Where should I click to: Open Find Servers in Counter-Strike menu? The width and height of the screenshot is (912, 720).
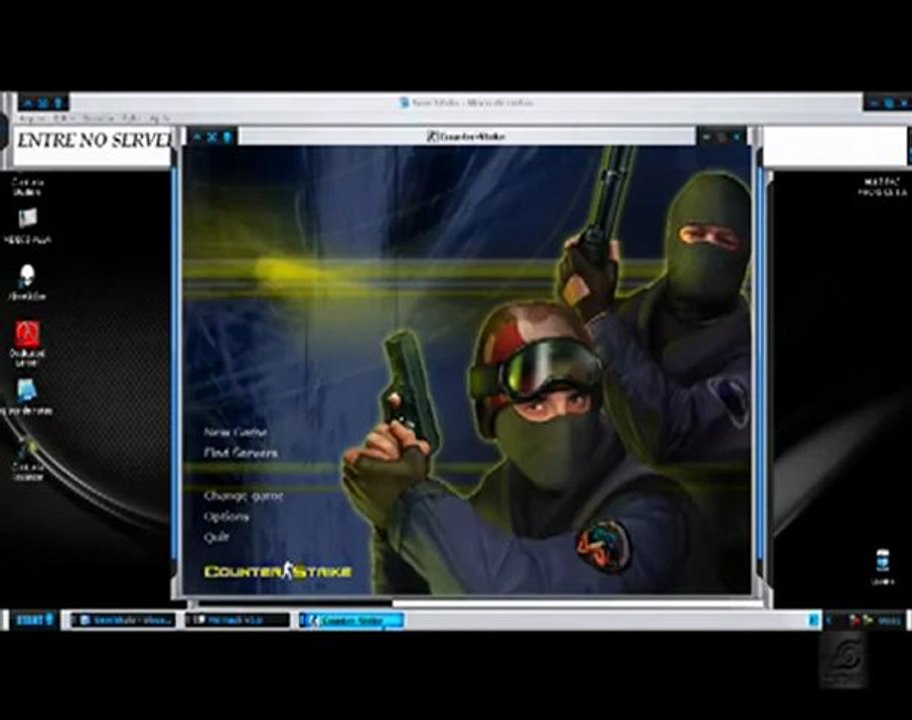point(240,452)
